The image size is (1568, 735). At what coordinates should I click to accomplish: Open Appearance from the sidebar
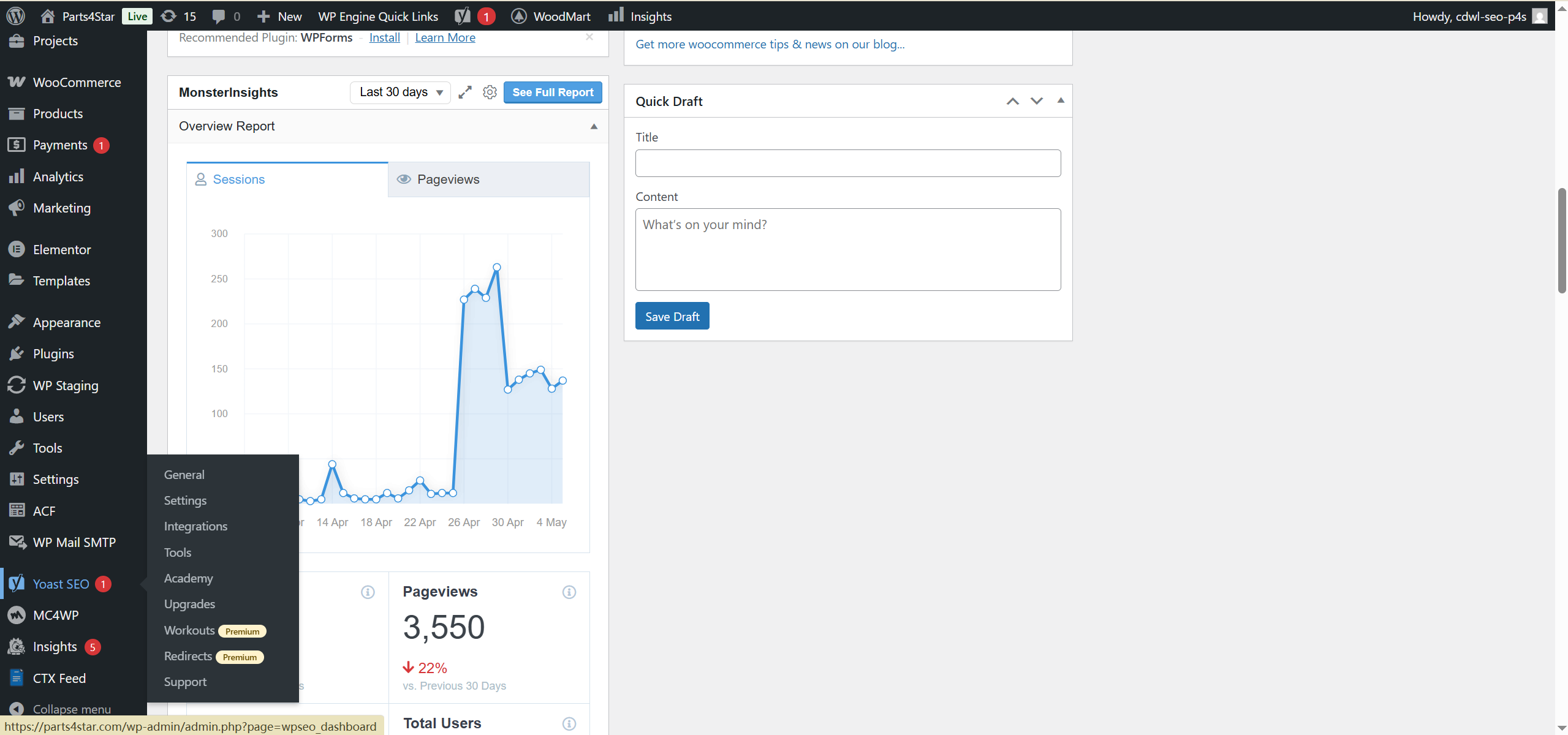pyautogui.click(x=66, y=322)
